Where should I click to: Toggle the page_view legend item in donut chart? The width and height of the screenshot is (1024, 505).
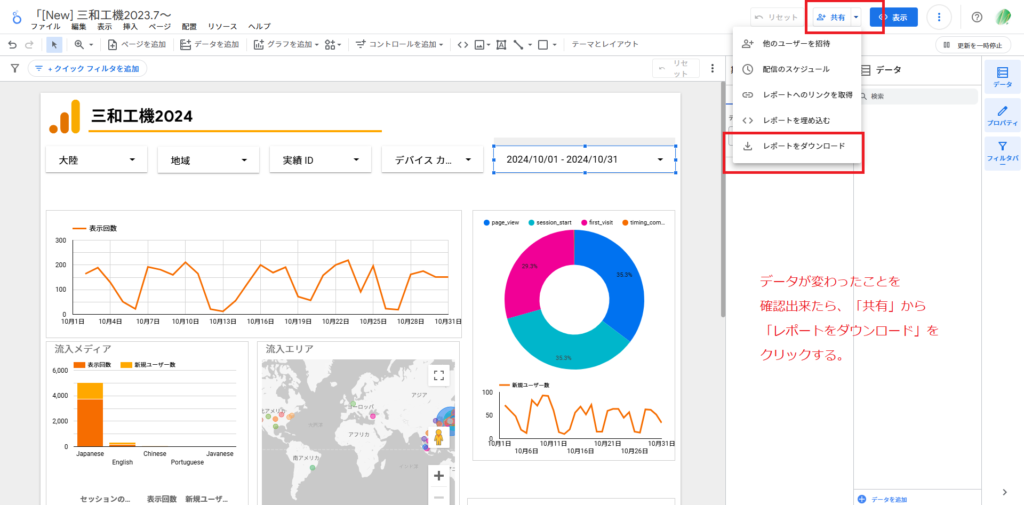click(500, 222)
